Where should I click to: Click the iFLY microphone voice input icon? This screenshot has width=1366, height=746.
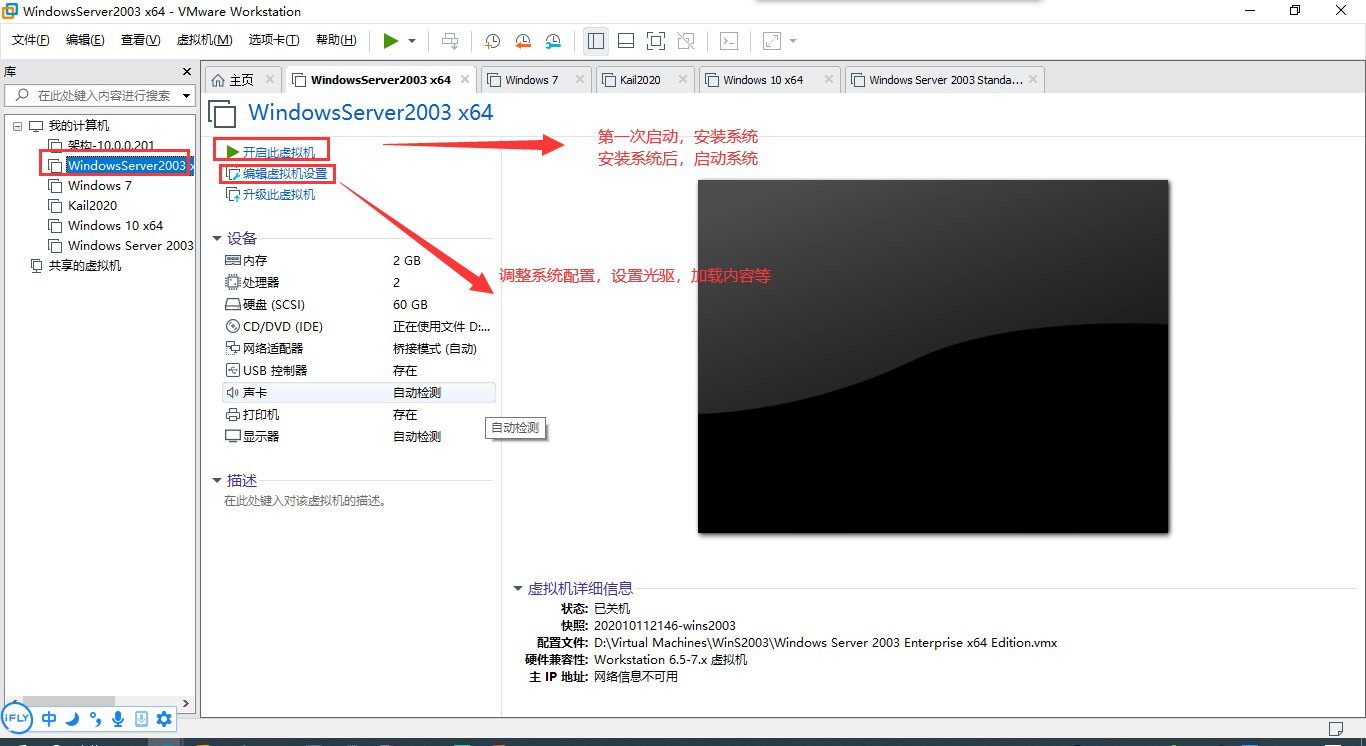tap(118, 719)
